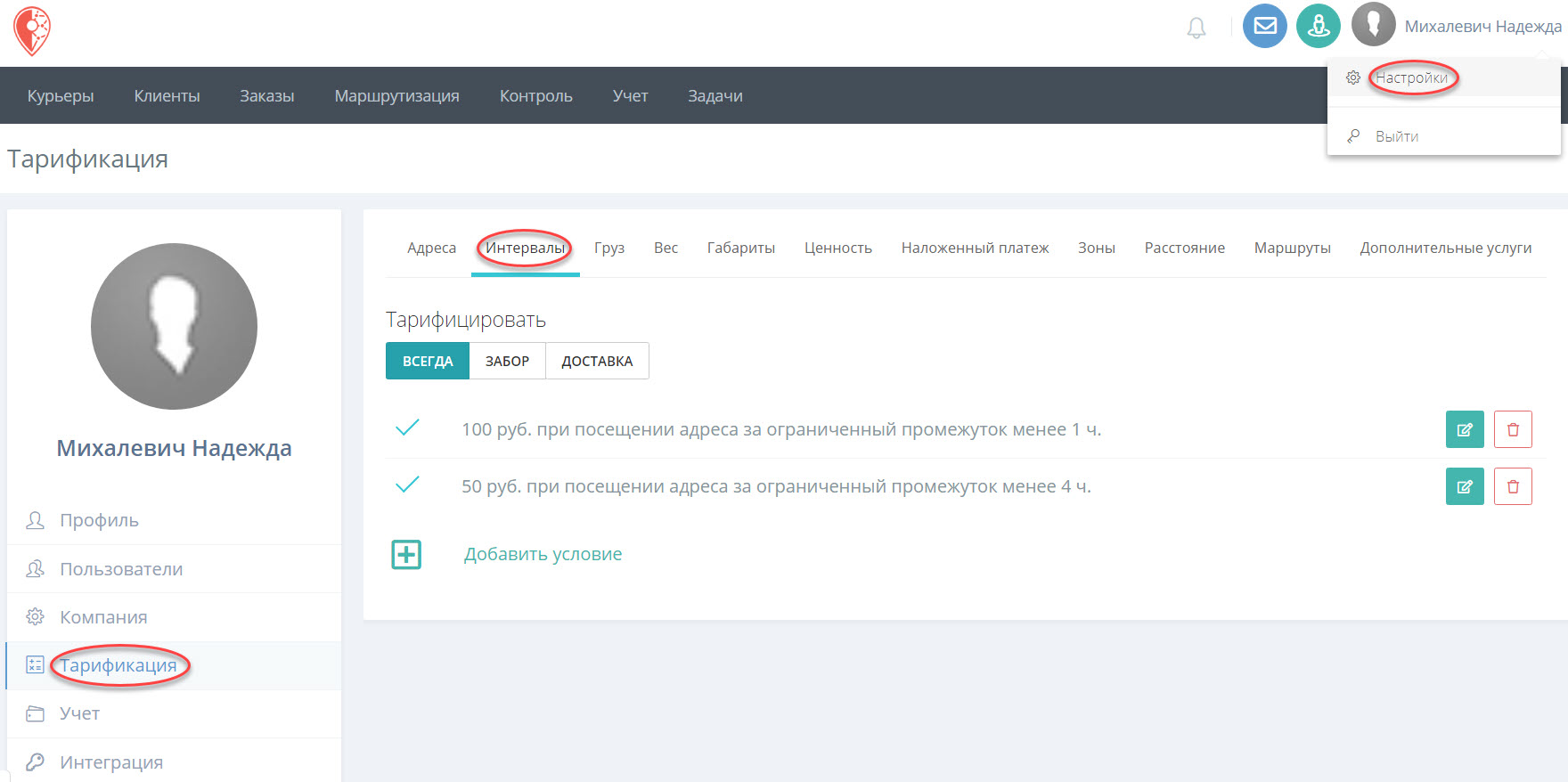
Task: Switch to the Ценность tab
Action: 837,248
